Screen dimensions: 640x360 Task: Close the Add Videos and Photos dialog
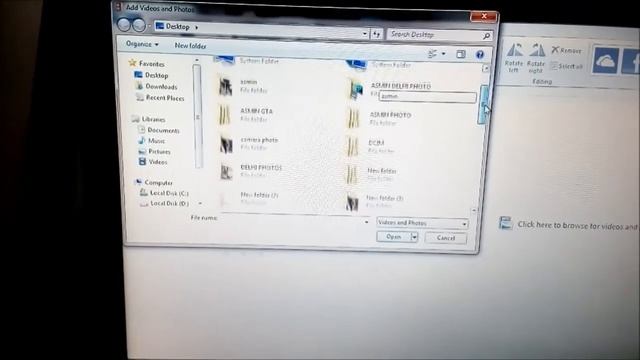coord(484,16)
